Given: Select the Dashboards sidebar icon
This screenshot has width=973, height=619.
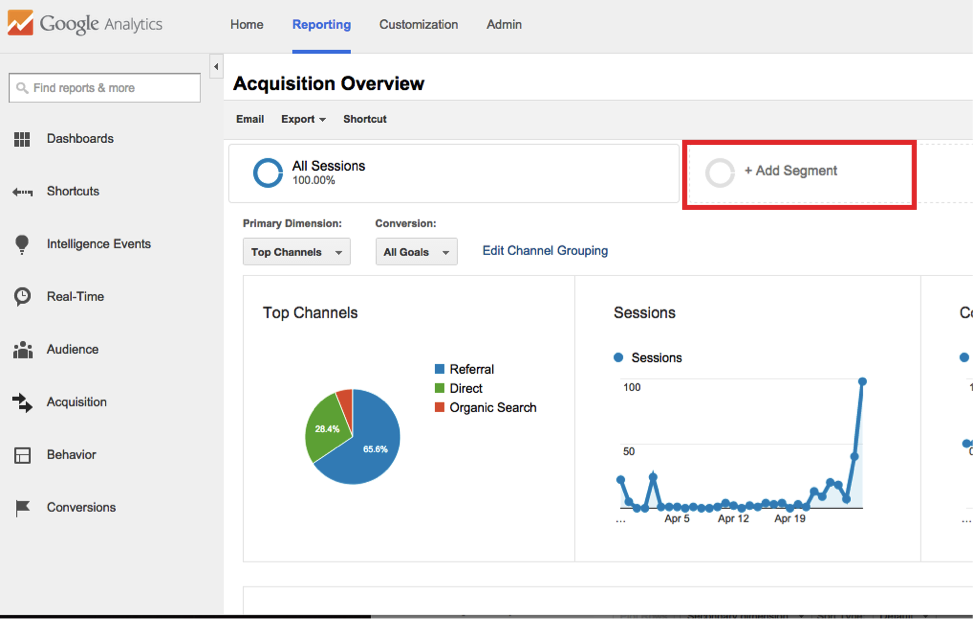Looking at the screenshot, I should click(x=22, y=138).
